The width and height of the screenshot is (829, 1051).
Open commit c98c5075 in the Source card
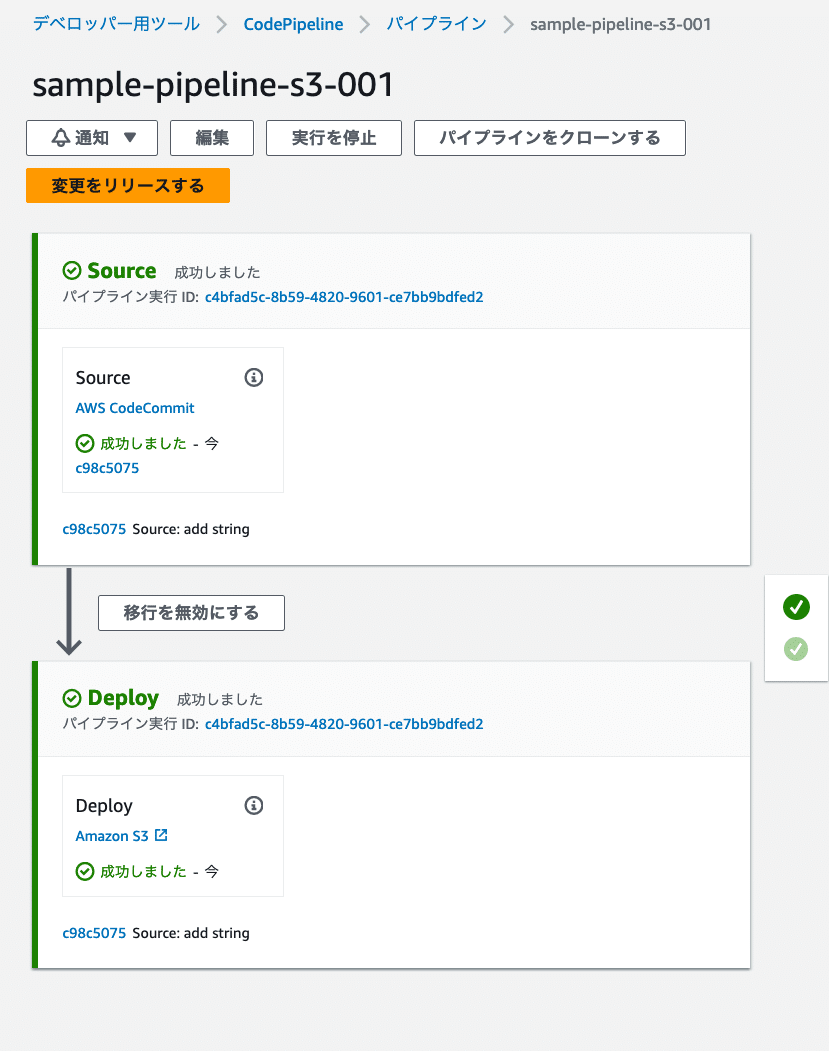click(x=106, y=468)
